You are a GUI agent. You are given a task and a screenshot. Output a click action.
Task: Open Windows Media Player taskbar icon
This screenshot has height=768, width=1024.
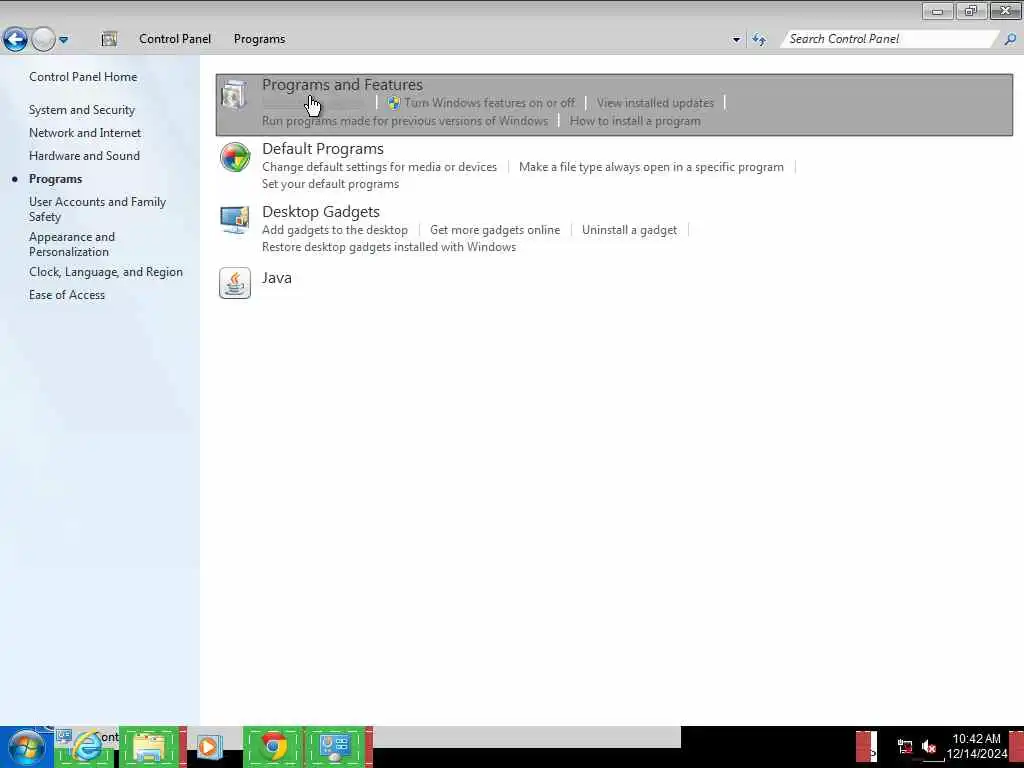(x=210, y=747)
